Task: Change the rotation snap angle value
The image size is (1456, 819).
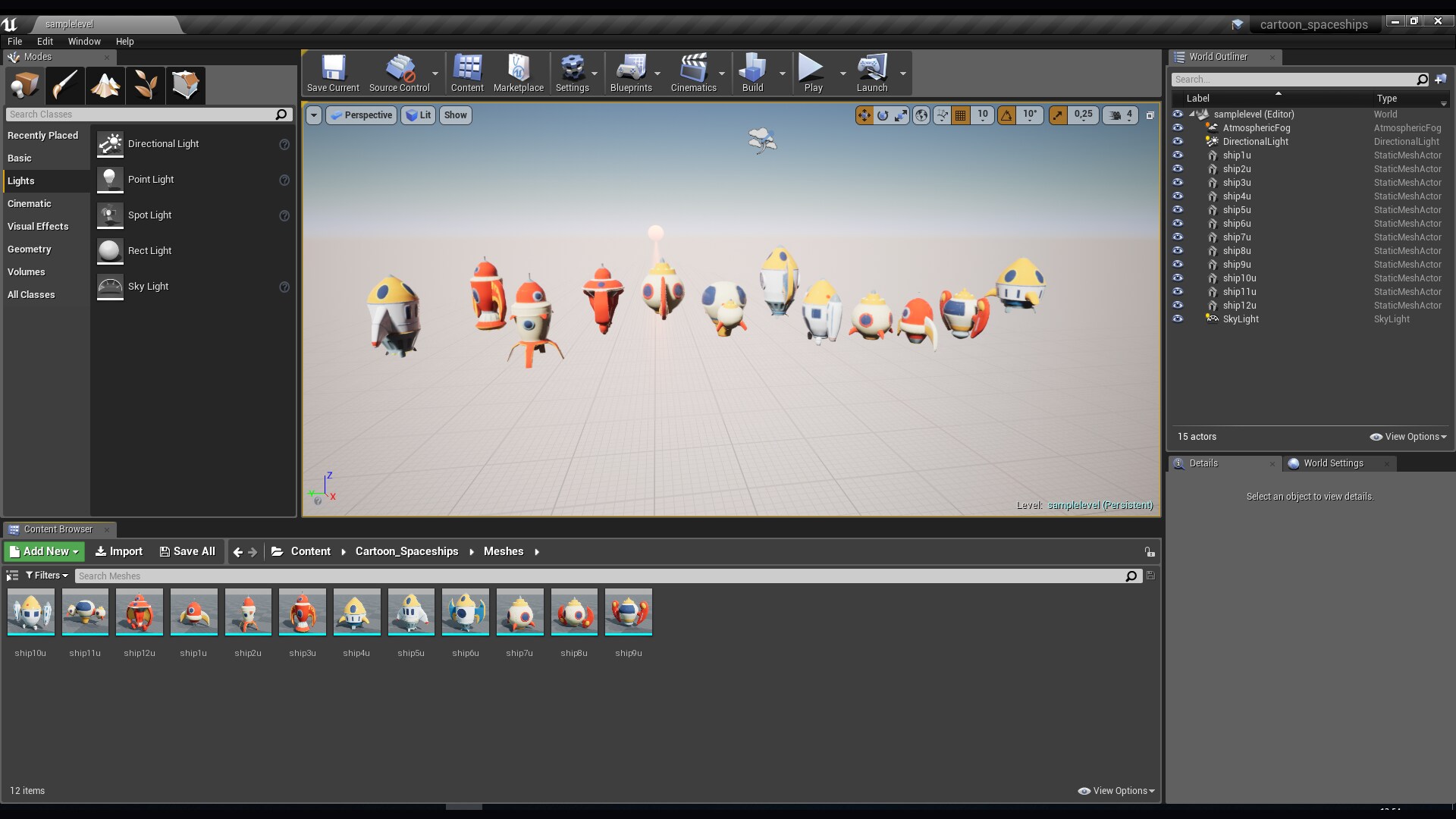Action: 1030,115
